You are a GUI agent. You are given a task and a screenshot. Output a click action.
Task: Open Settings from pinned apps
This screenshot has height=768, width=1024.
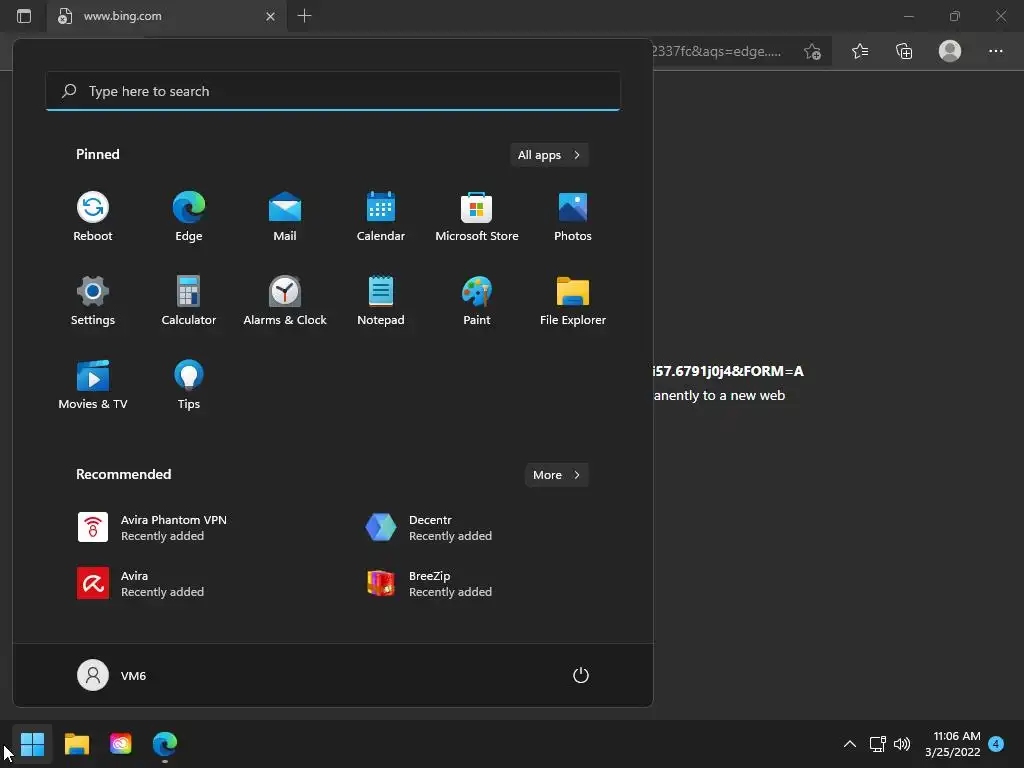[x=93, y=301]
